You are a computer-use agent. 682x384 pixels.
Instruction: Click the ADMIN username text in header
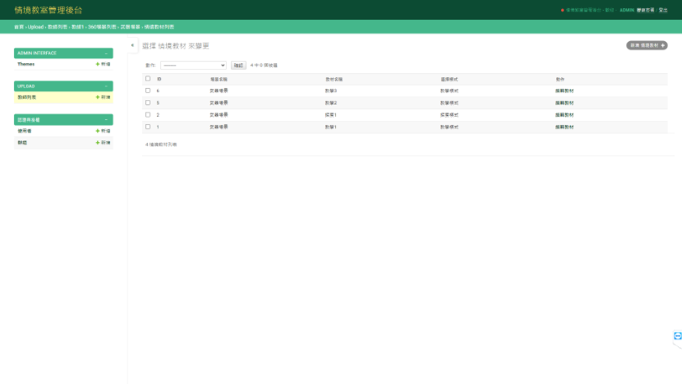[x=627, y=10]
